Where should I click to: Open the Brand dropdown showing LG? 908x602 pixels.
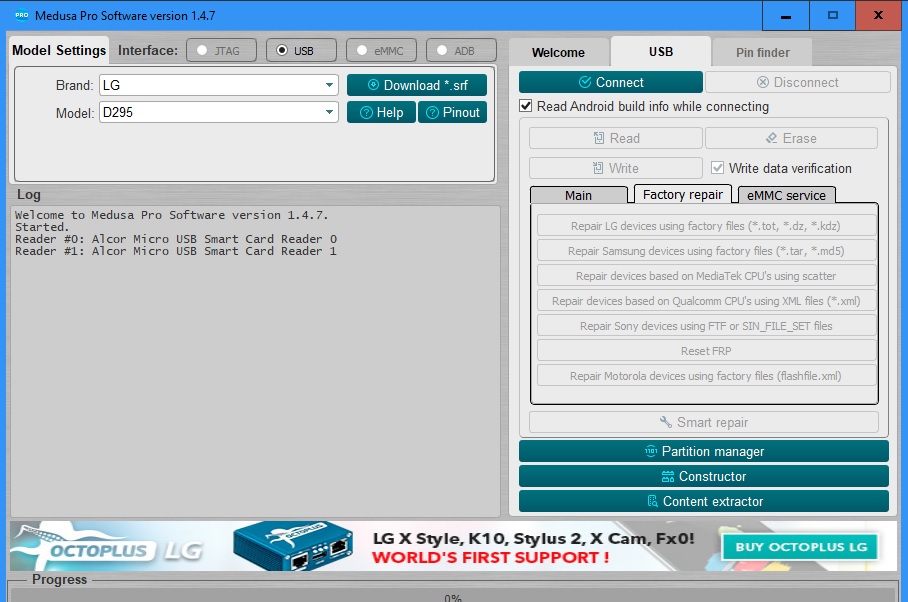pos(219,85)
